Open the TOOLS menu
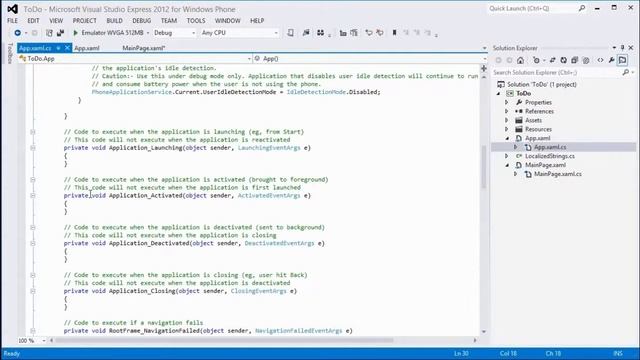The height and width of the screenshot is (360, 640). 196,20
